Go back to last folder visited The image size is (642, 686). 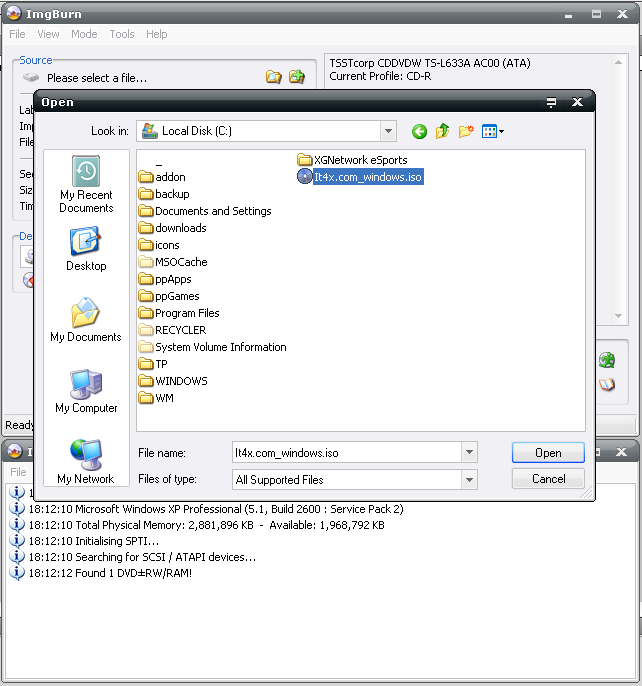419,131
